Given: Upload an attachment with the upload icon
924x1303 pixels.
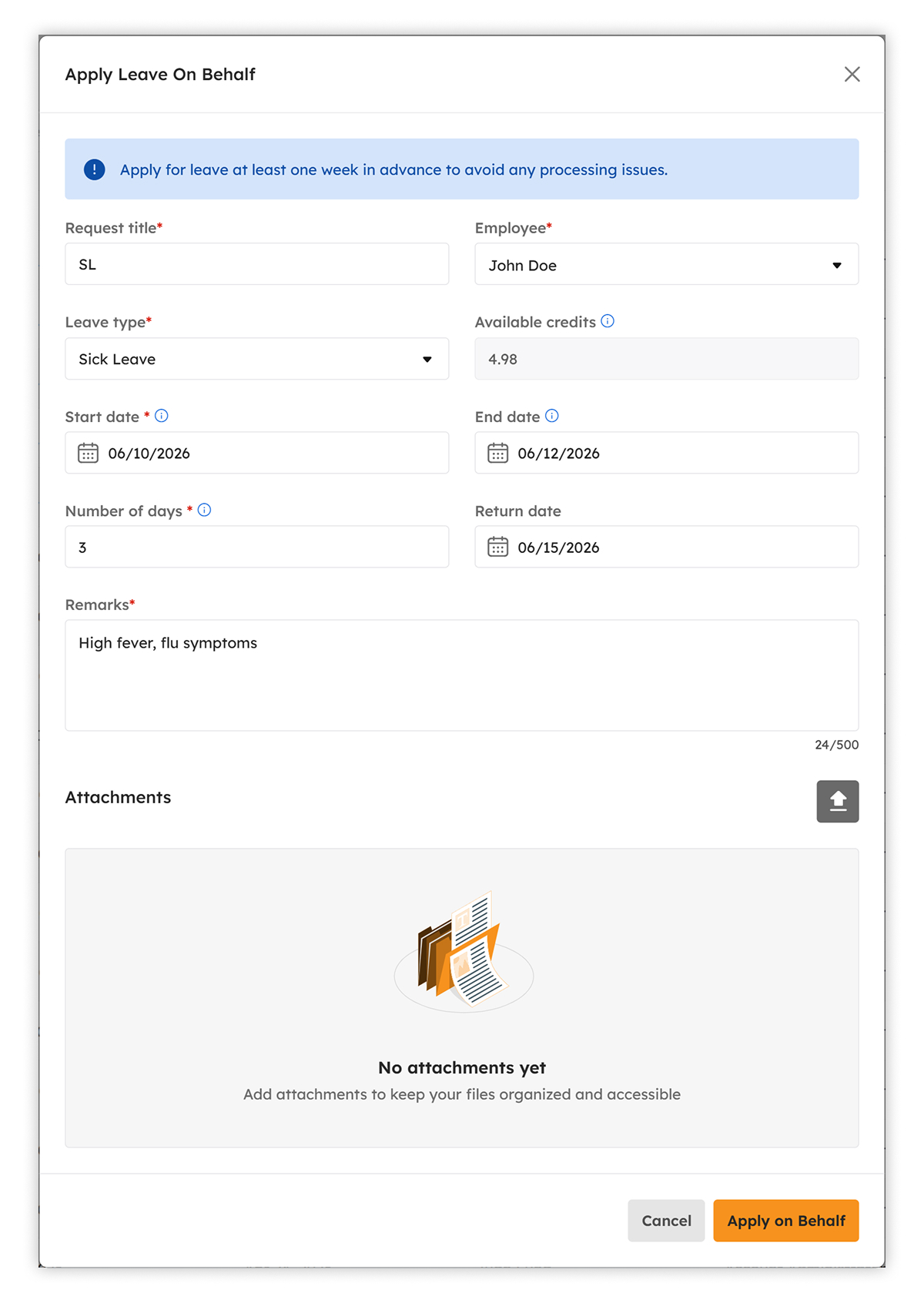Looking at the screenshot, I should (x=838, y=802).
